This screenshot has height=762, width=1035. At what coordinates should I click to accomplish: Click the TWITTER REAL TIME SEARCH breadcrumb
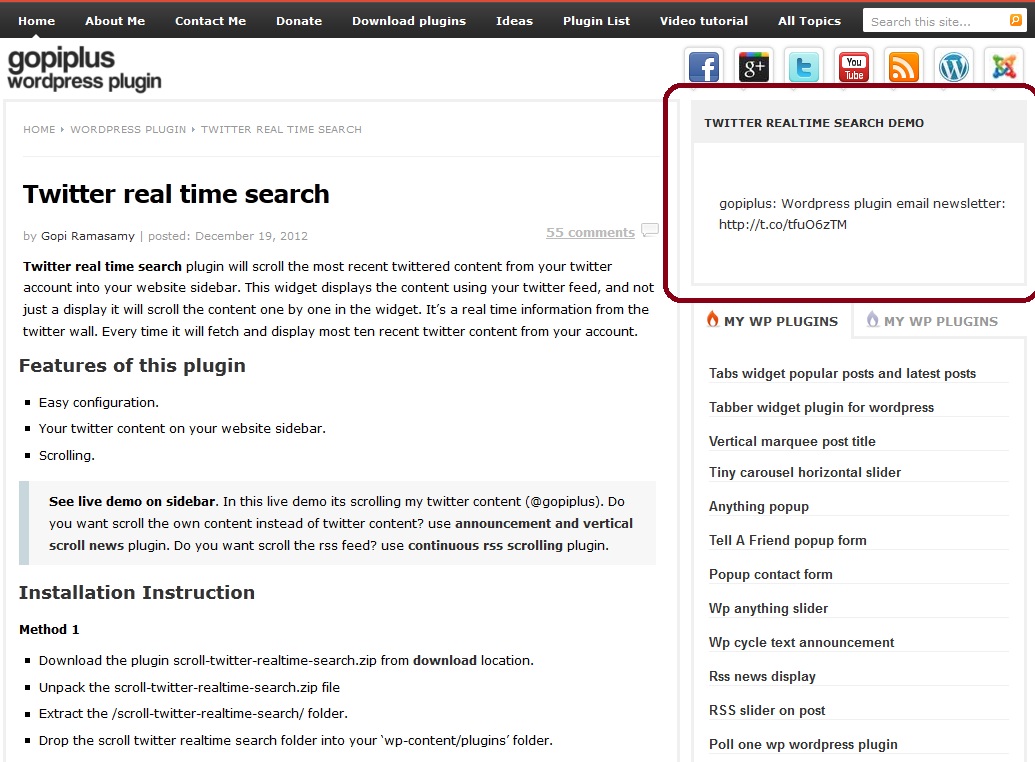pos(281,129)
